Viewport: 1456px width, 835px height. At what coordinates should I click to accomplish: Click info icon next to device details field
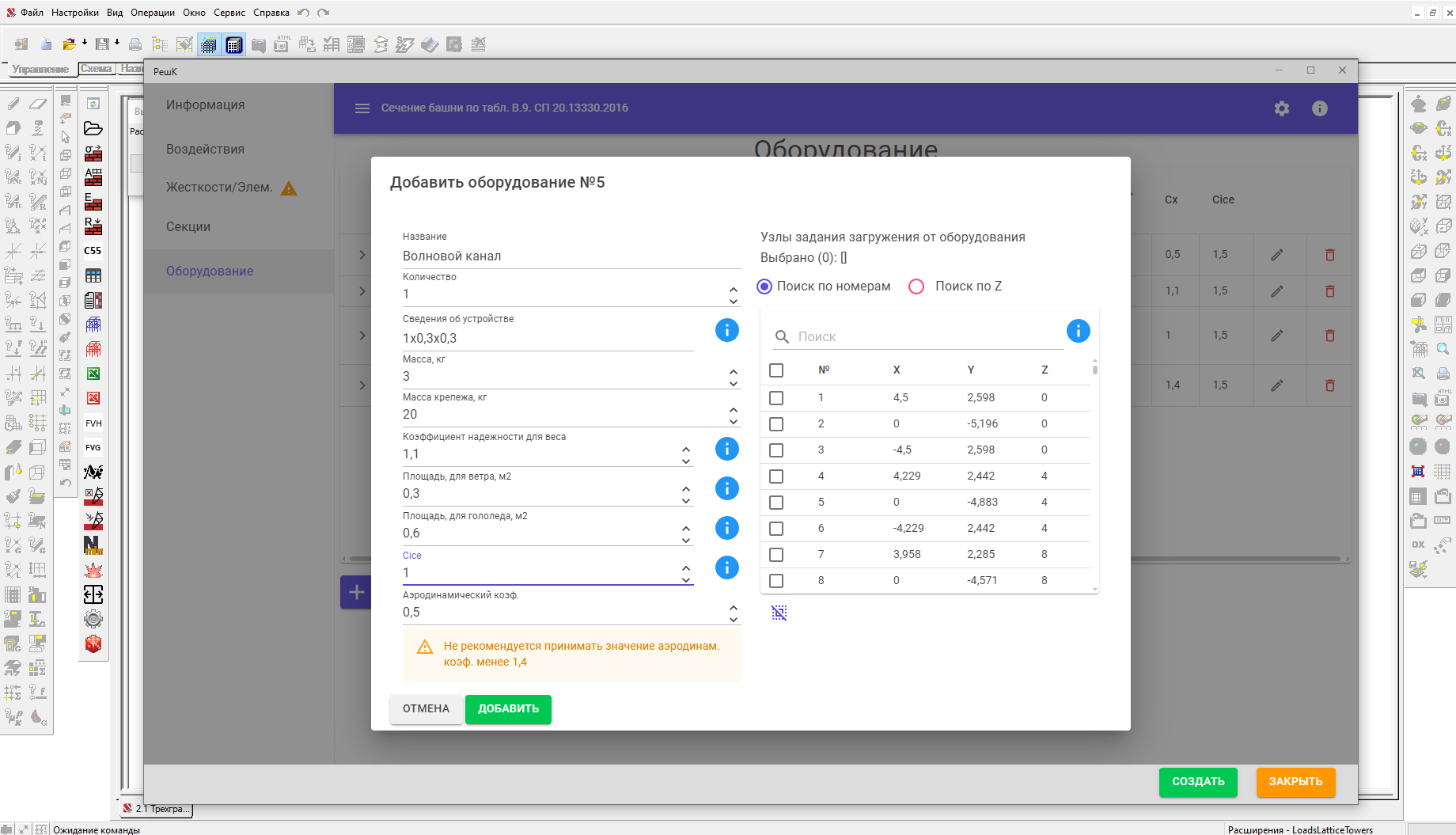[x=726, y=330]
